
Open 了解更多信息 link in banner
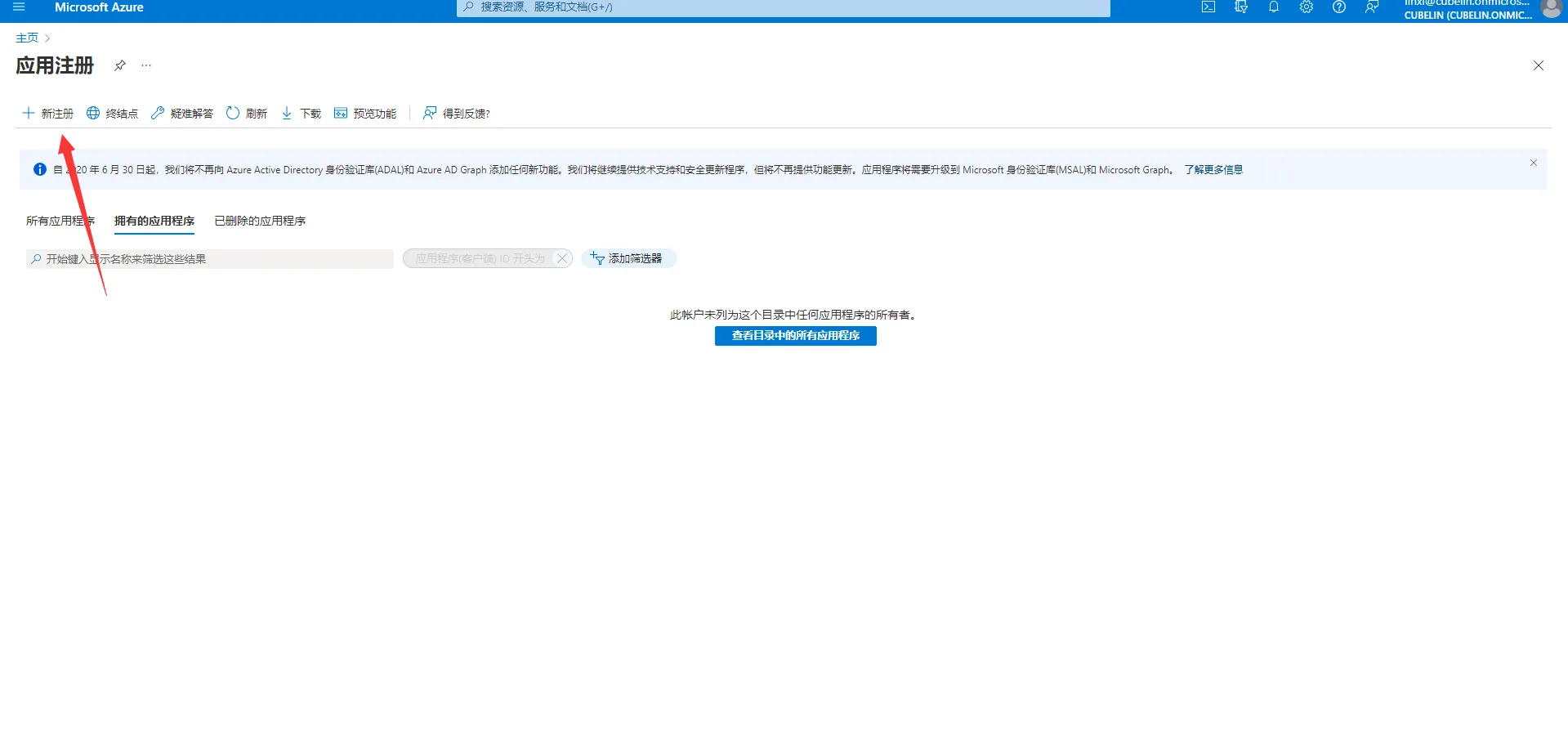click(x=1213, y=169)
